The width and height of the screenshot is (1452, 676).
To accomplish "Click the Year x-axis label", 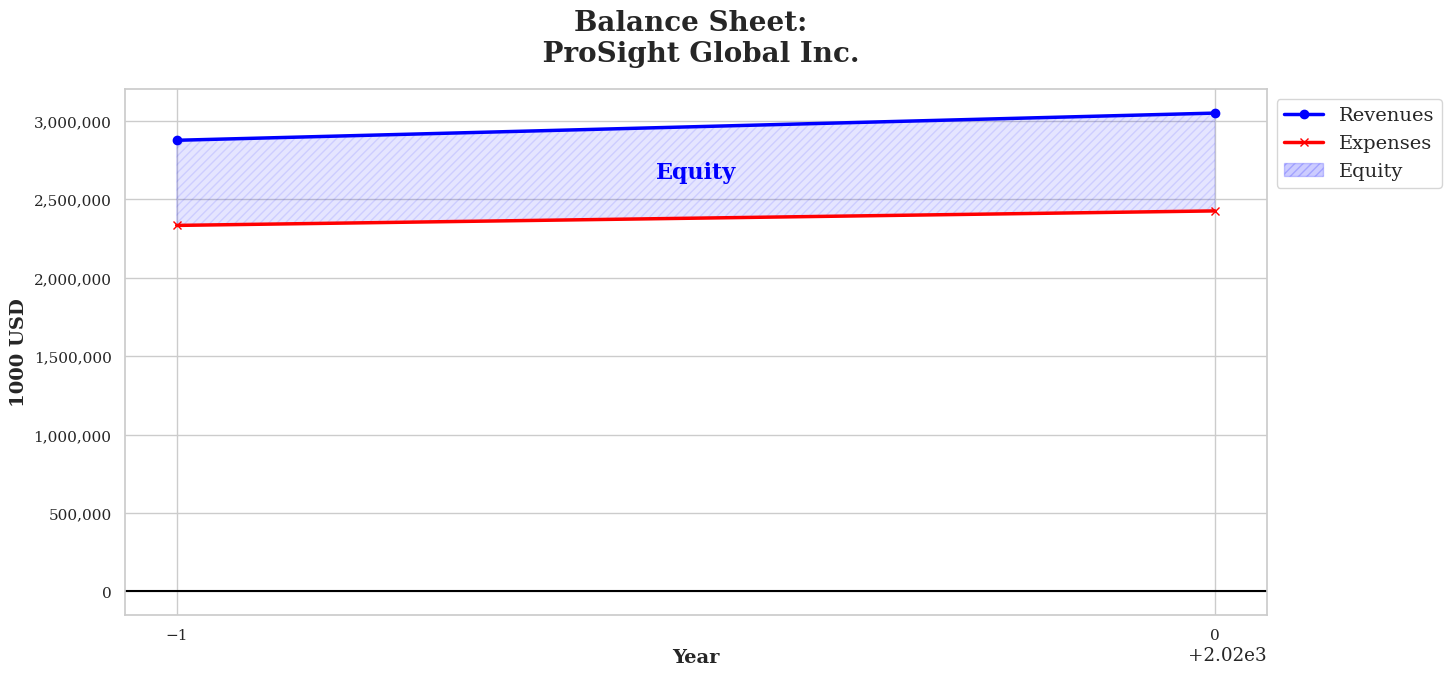I will [695, 657].
